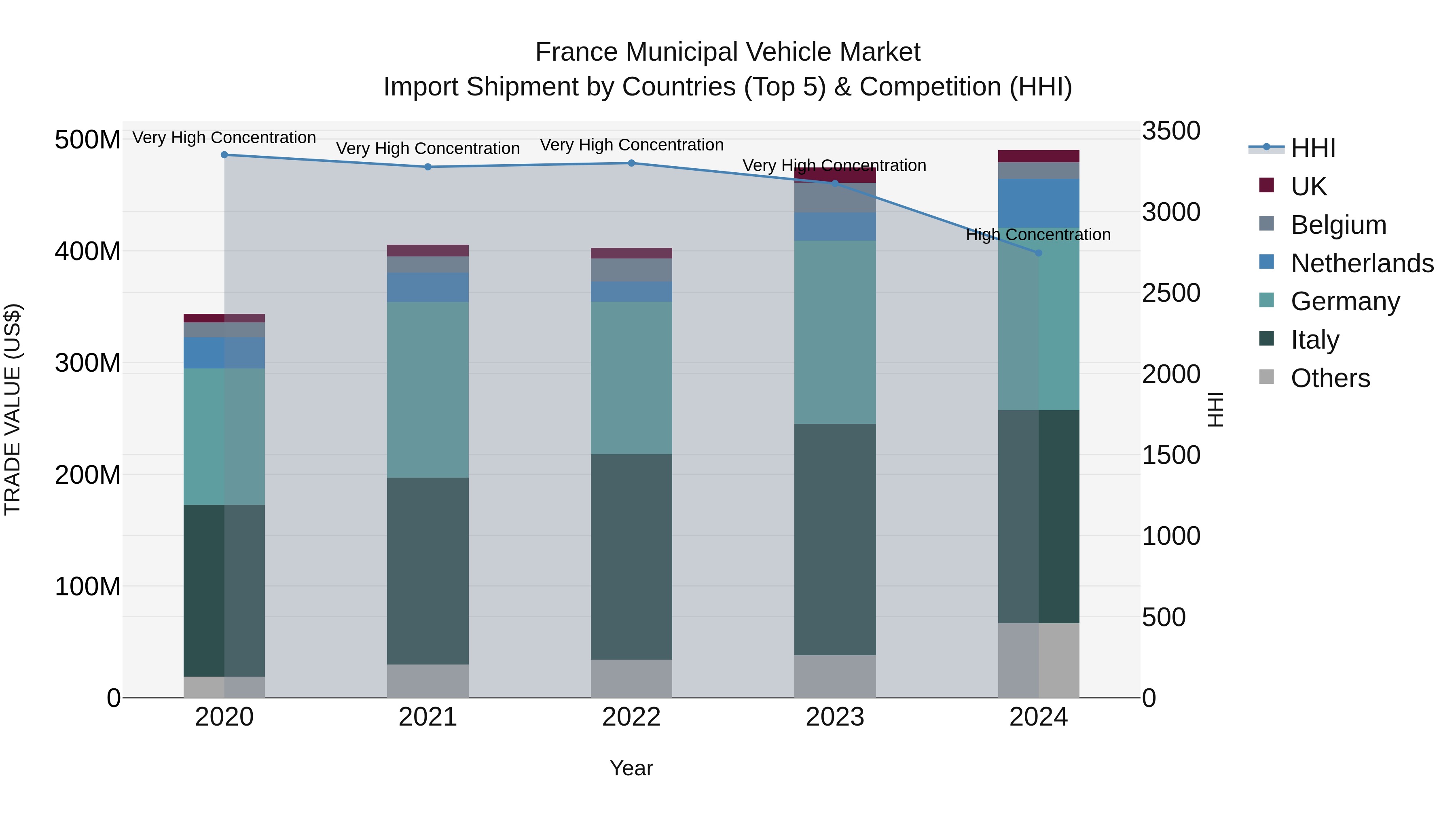Click the 2024 x-axis tick label

1039,717
